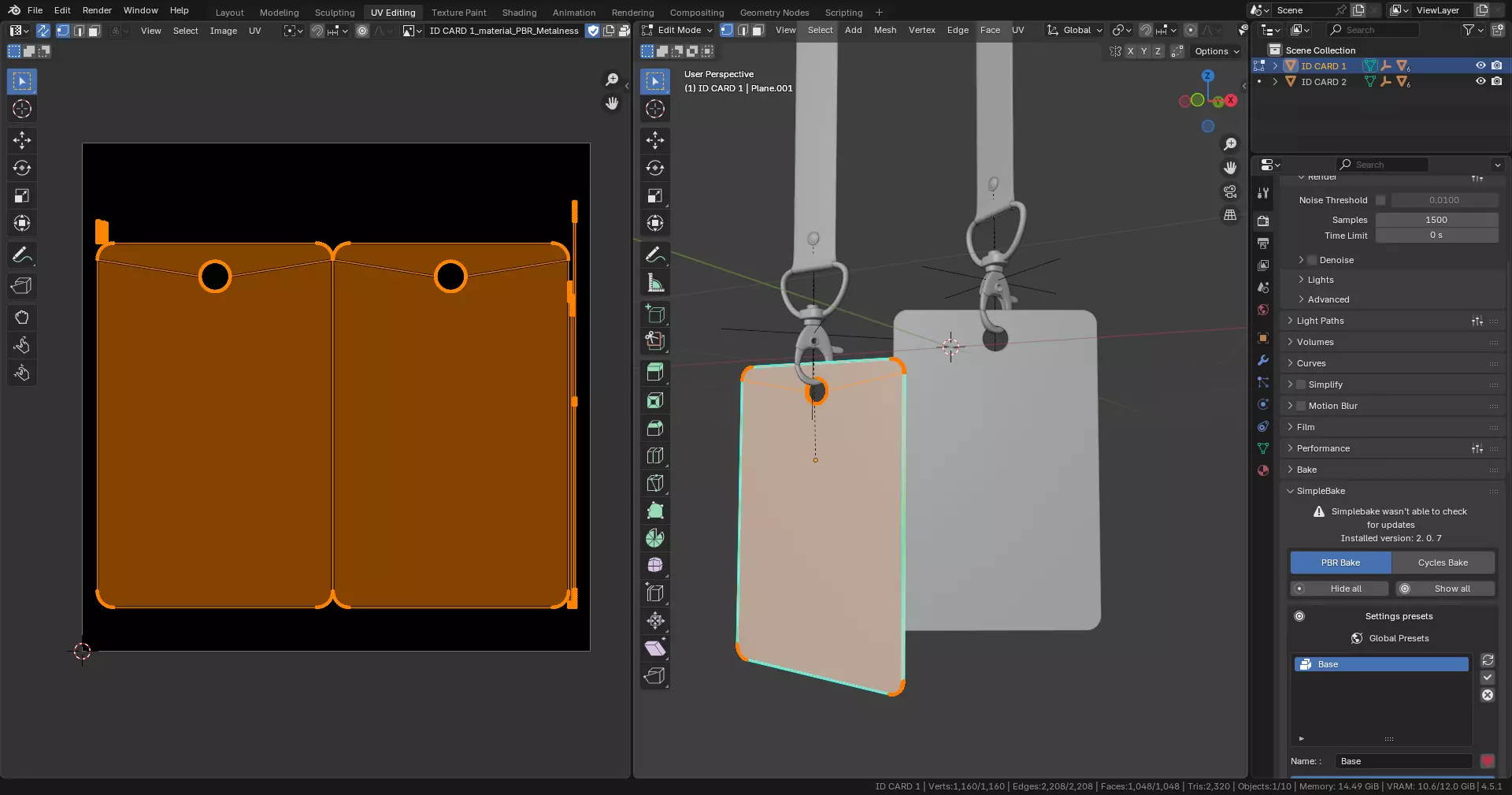1512x795 pixels.
Task: Toggle X axis mirror in 3D viewport
Action: (1130, 51)
